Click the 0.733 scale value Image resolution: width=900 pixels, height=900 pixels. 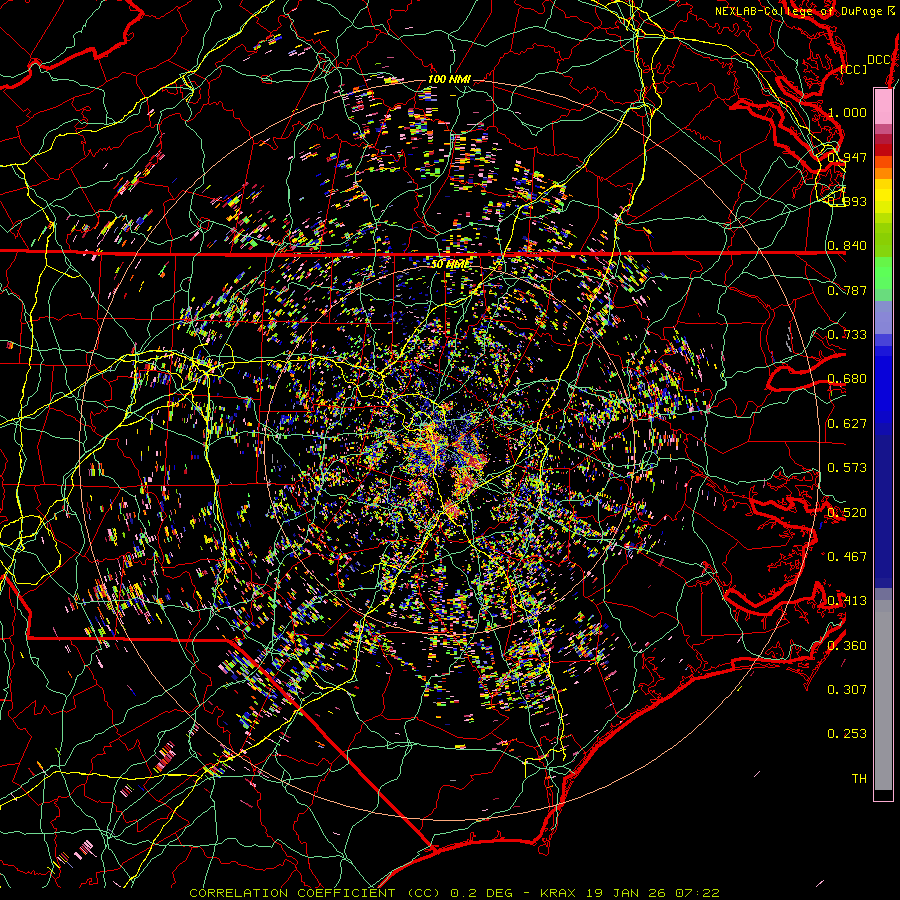click(847, 335)
